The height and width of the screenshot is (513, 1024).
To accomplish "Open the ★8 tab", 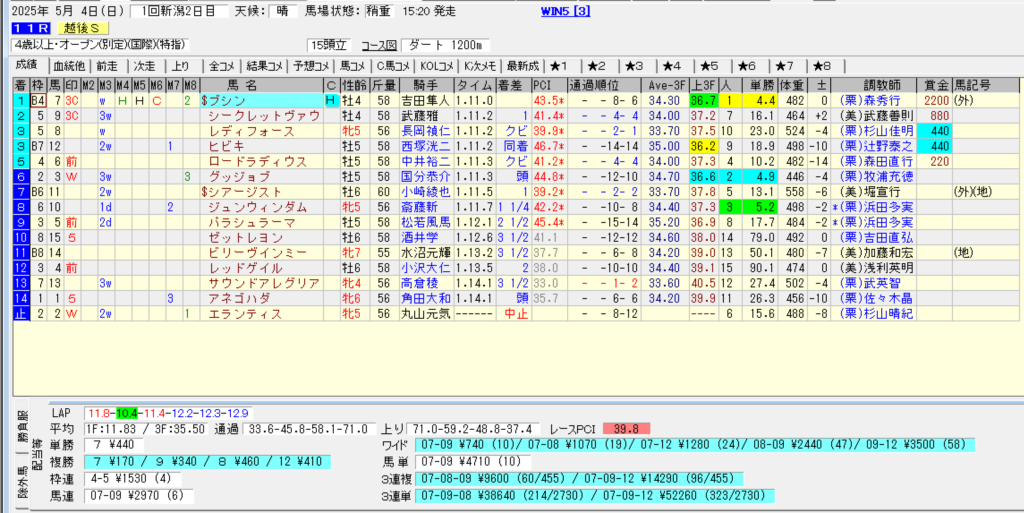I will coord(823,66).
